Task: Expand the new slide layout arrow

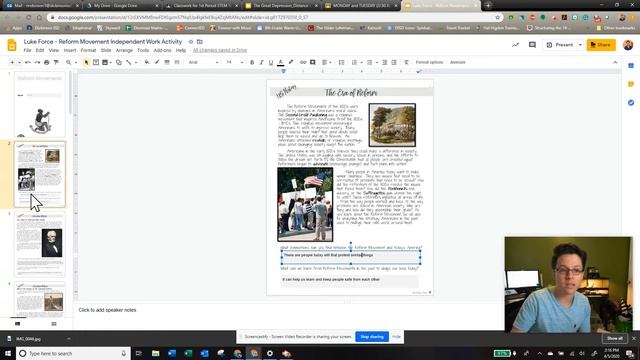Action: click(19, 62)
